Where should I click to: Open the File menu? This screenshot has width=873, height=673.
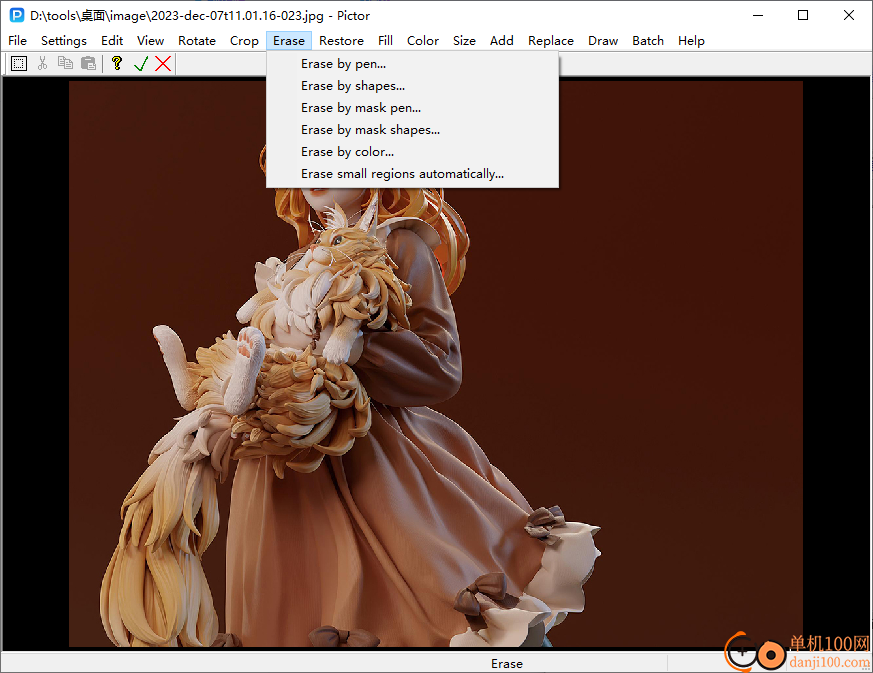pos(17,41)
